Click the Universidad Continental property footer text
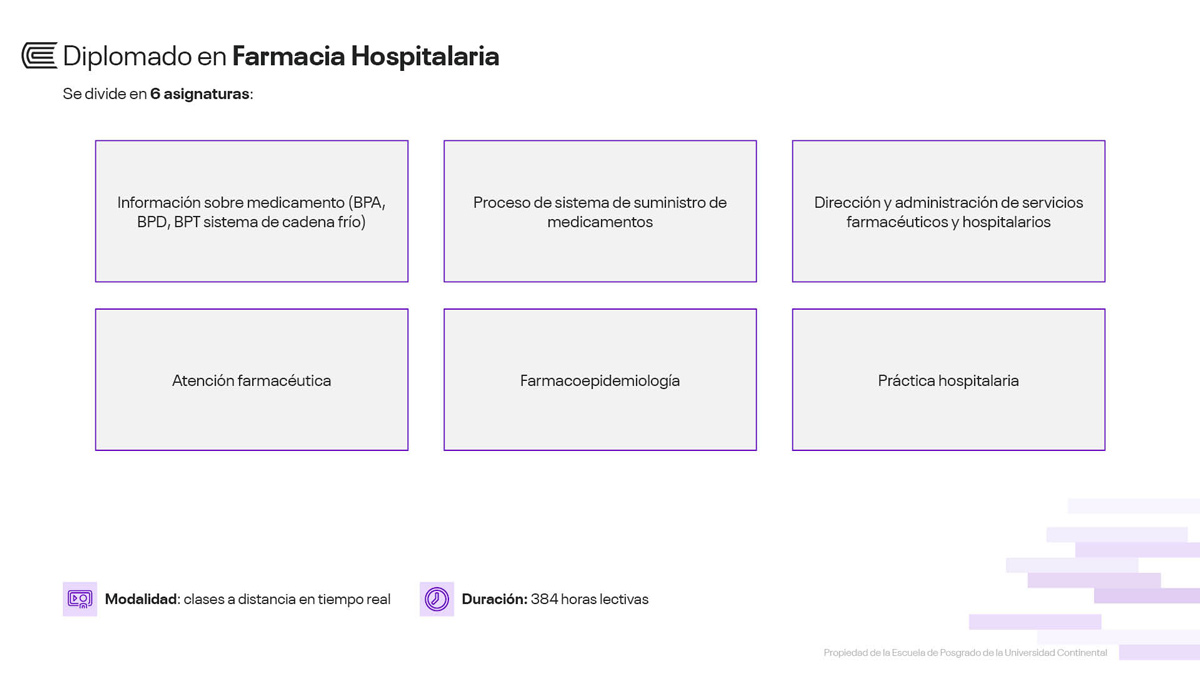Image resolution: width=1200 pixels, height=675 pixels. point(965,653)
